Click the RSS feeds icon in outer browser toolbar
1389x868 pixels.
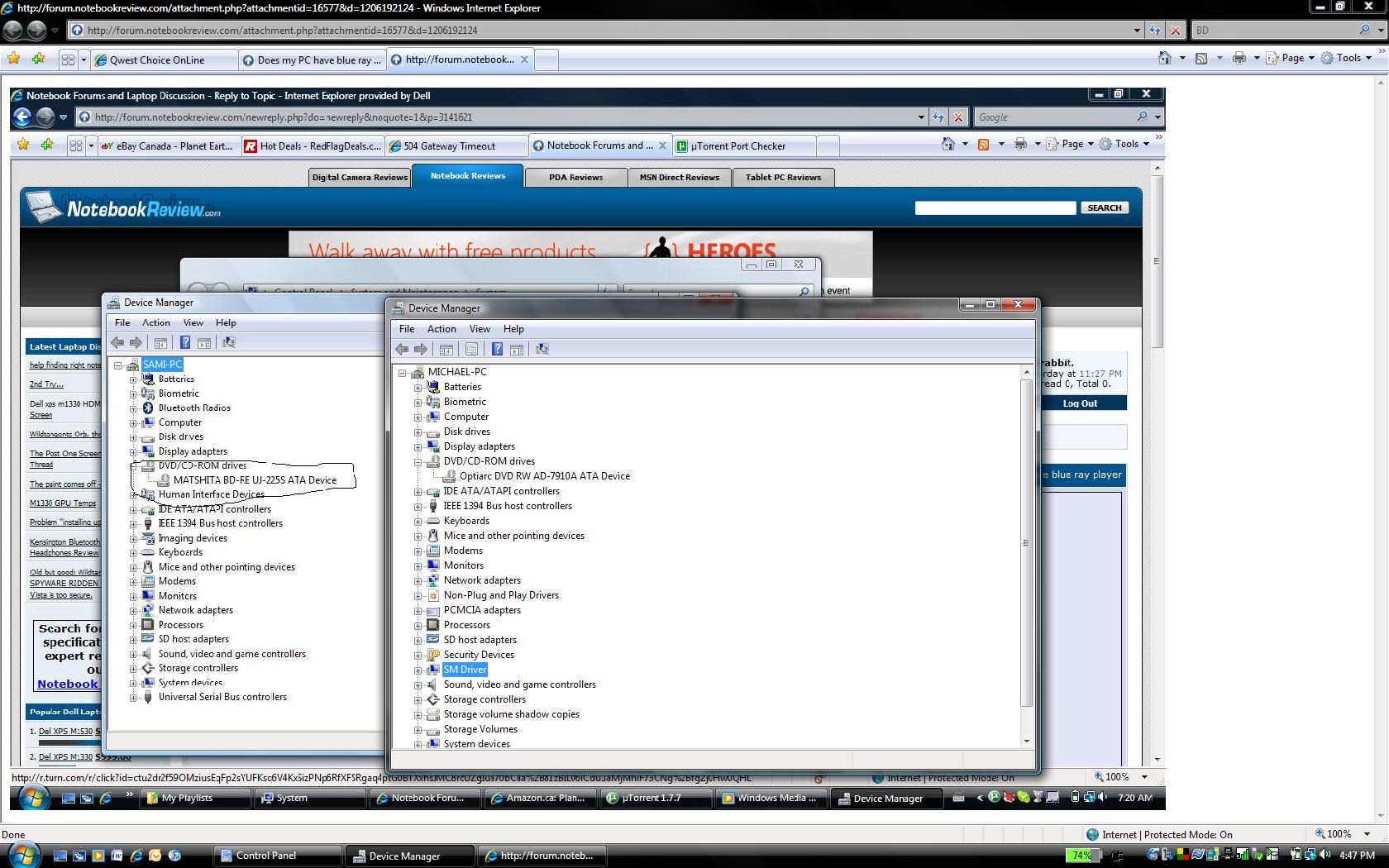[x=1201, y=58]
